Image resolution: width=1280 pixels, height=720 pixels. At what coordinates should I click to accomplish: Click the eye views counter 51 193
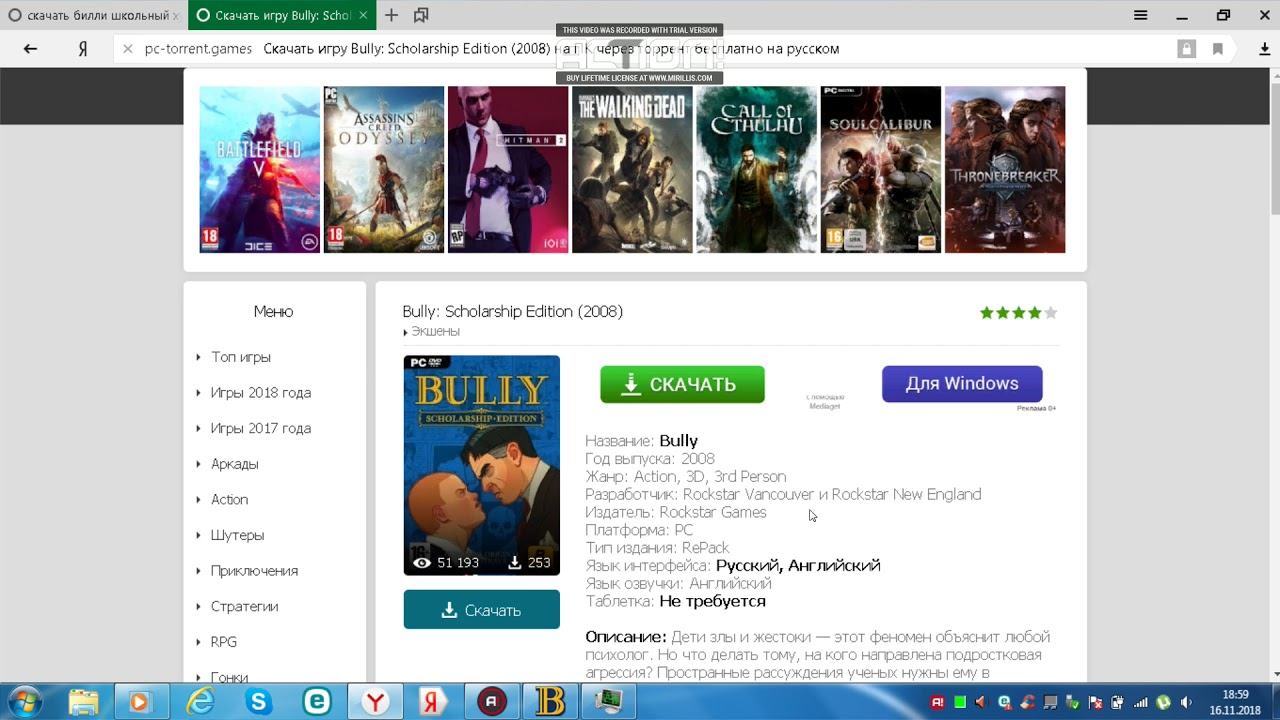(446, 563)
